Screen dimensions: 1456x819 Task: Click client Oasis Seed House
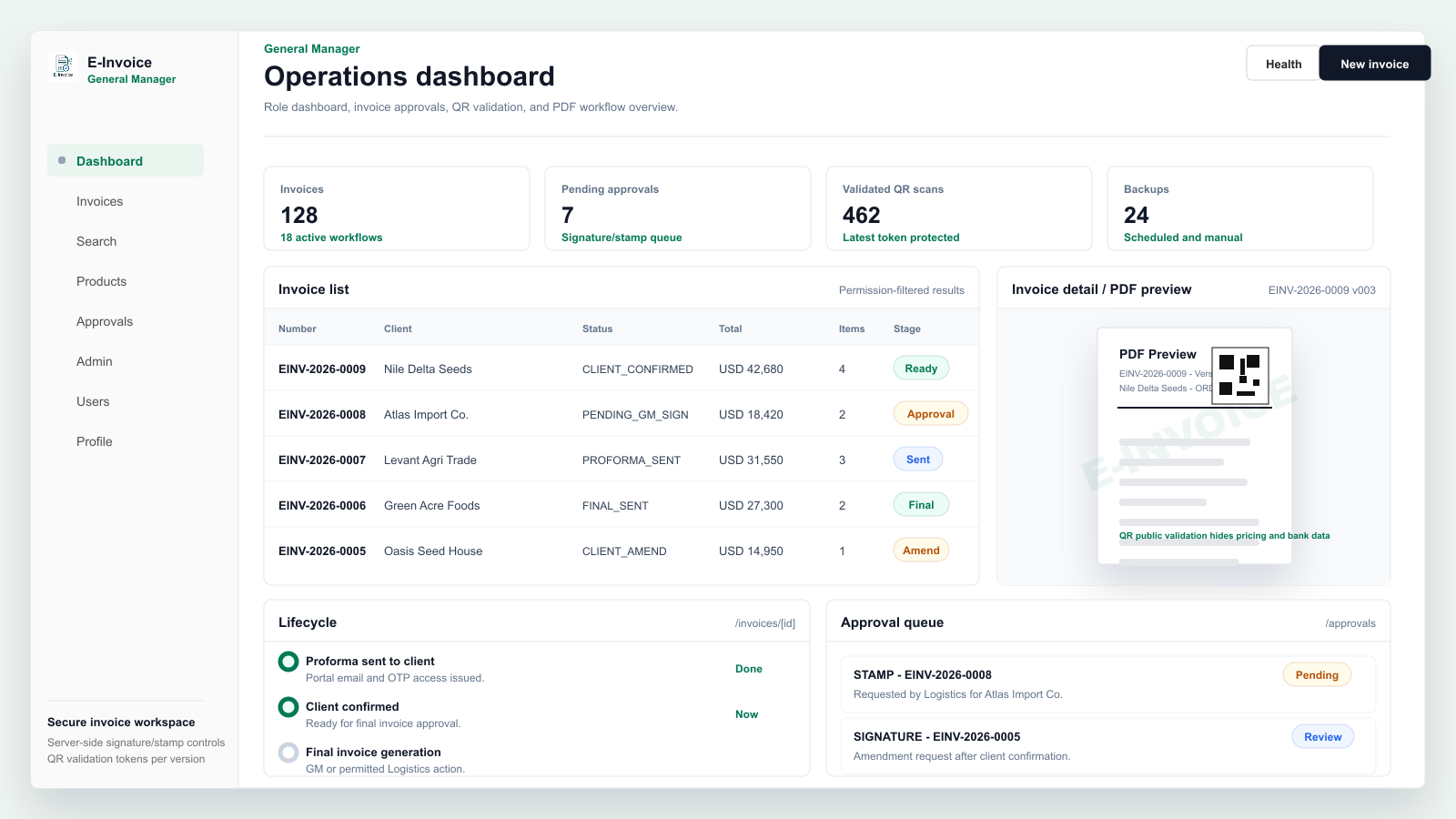433,551
